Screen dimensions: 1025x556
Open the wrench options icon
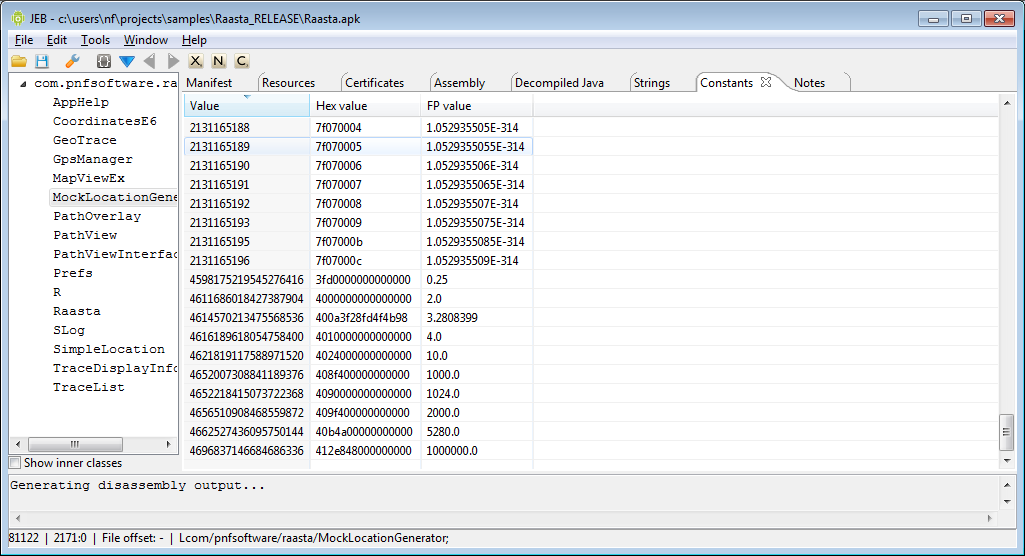click(72, 61)
